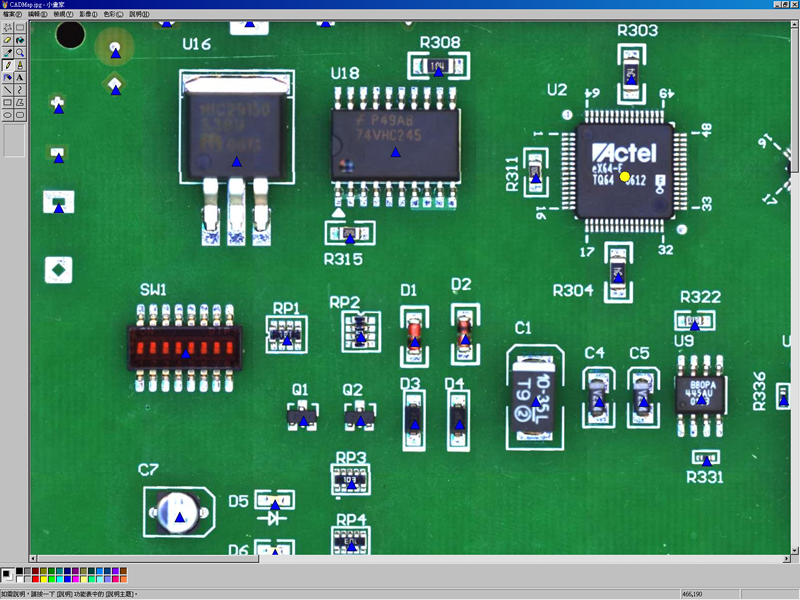800x600 pixels.
Task: Pick the Eraser tool
Action: click(8, 40)
